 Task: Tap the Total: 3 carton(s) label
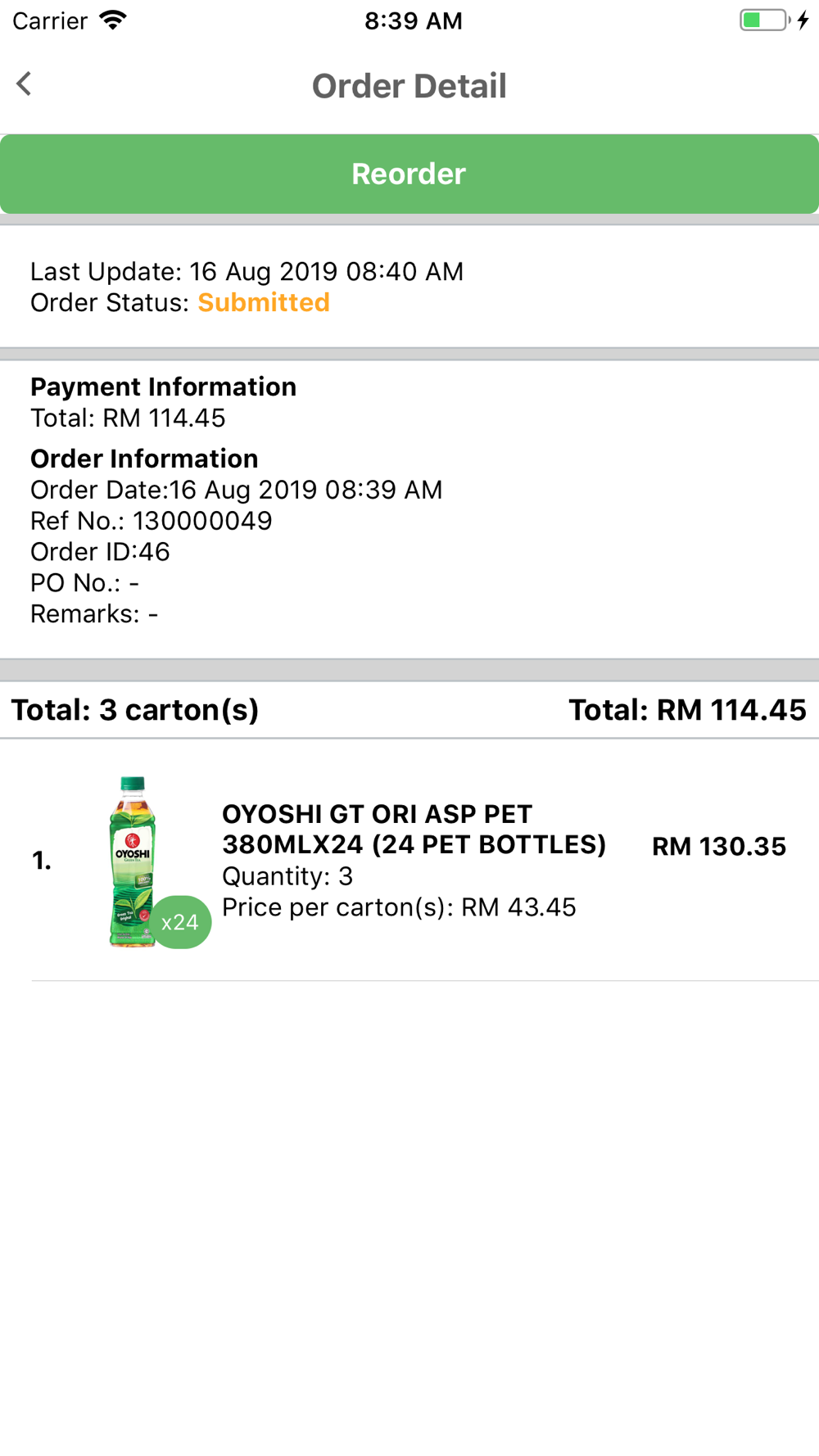point(135,710)
